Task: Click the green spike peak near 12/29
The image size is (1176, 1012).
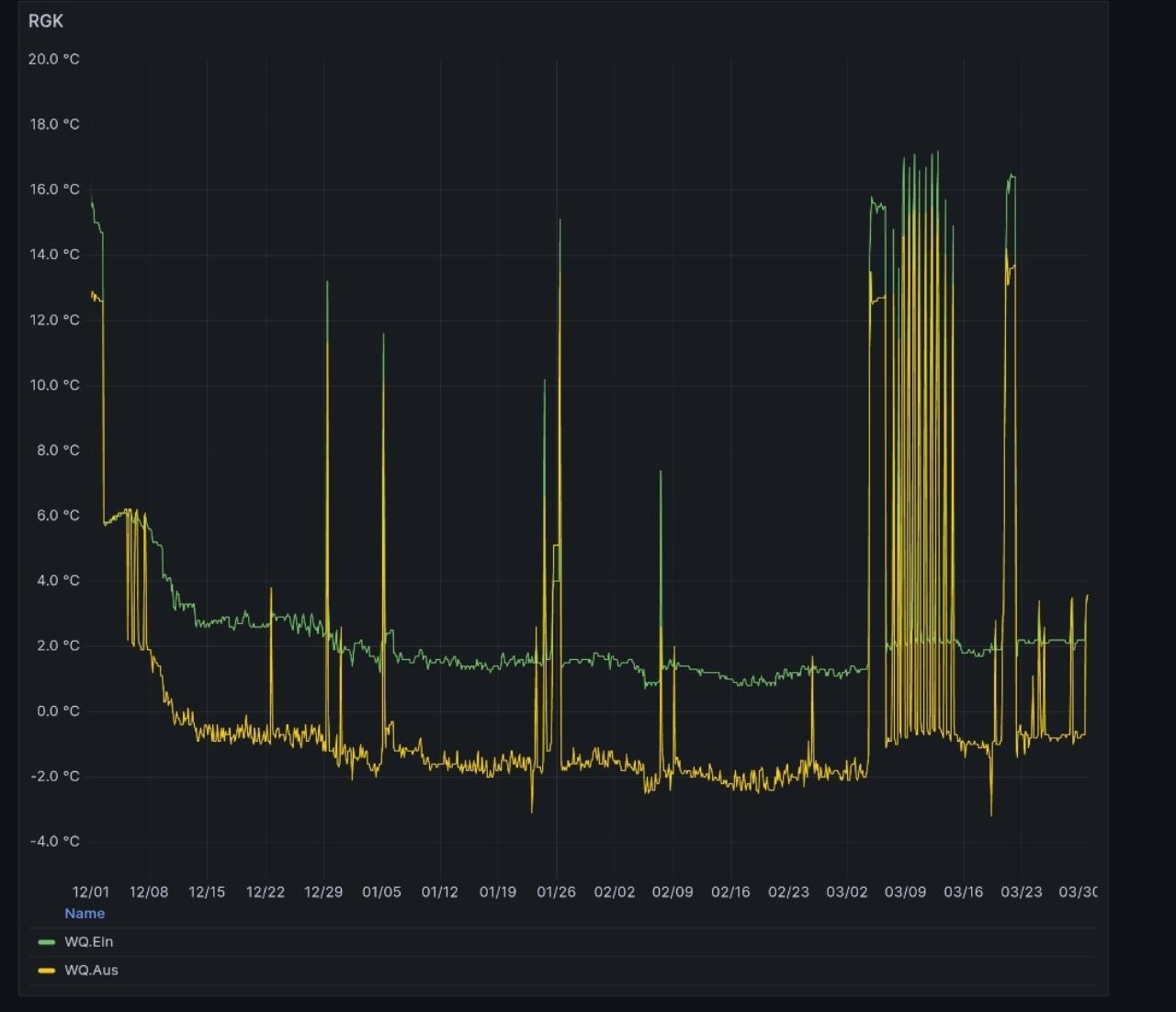Action: point(327,283)
